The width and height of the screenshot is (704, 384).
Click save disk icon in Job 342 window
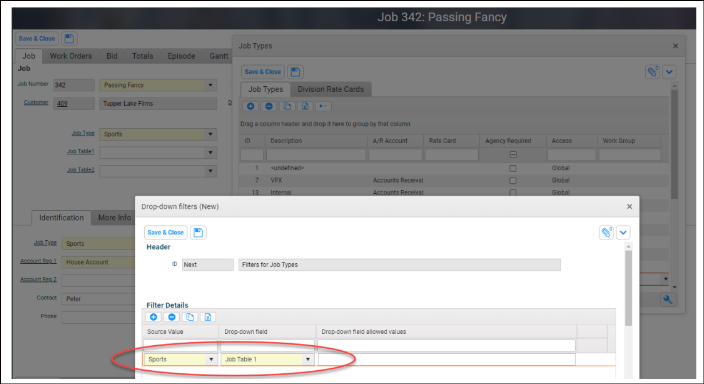click(69, 39)
